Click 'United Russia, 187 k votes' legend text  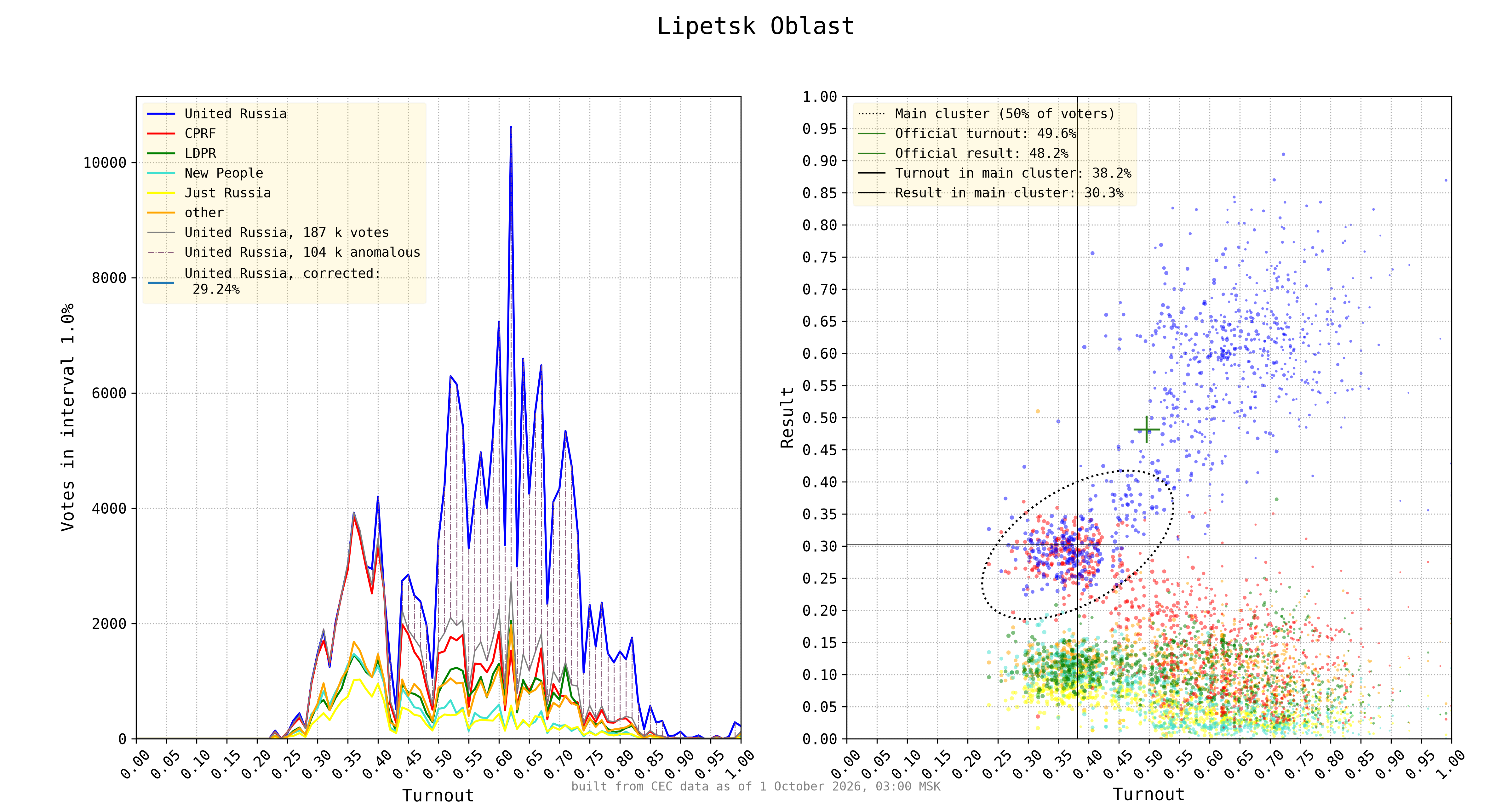[x=286, y=232]
